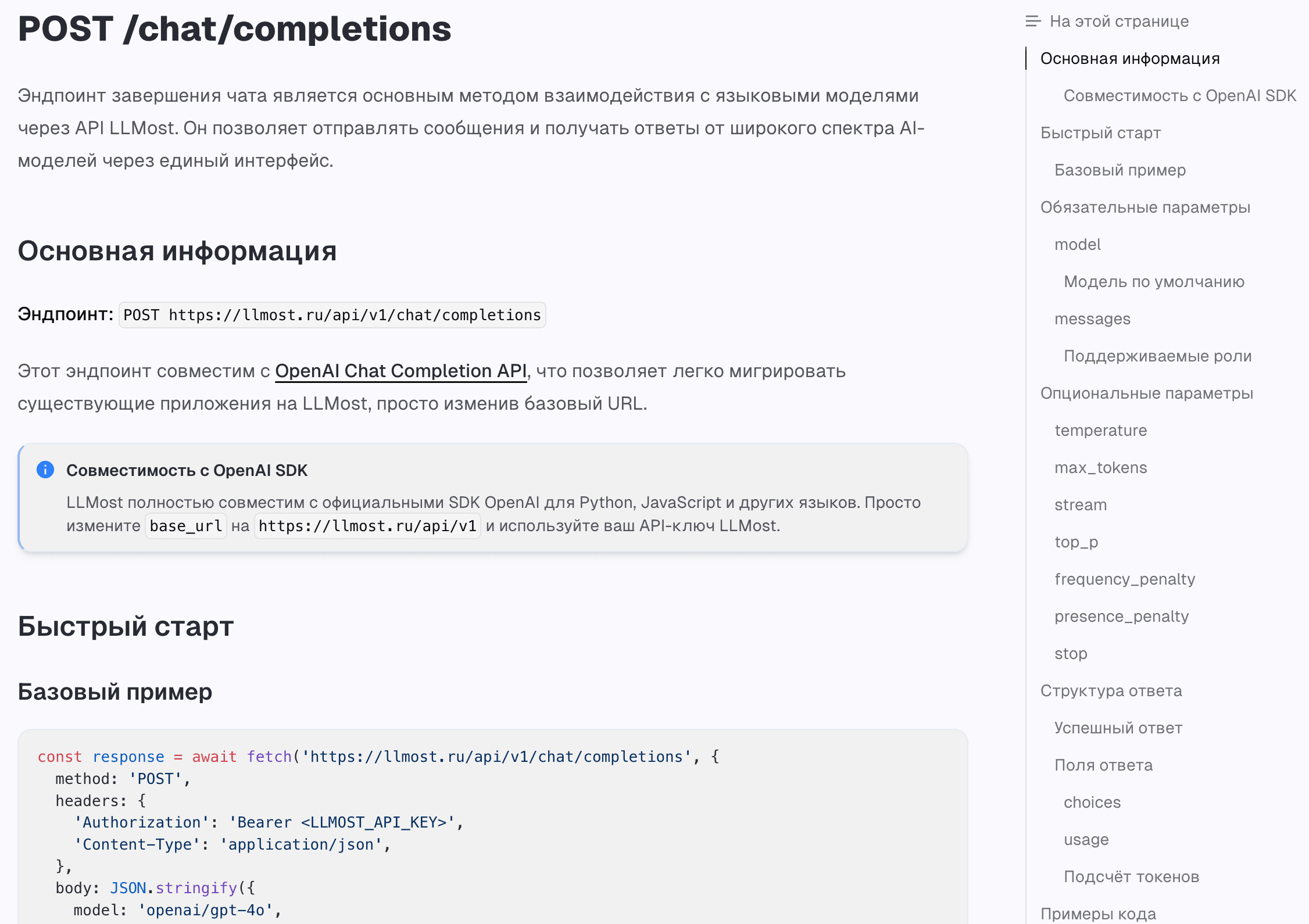Open Структура ответа section

click(1111, 690)
